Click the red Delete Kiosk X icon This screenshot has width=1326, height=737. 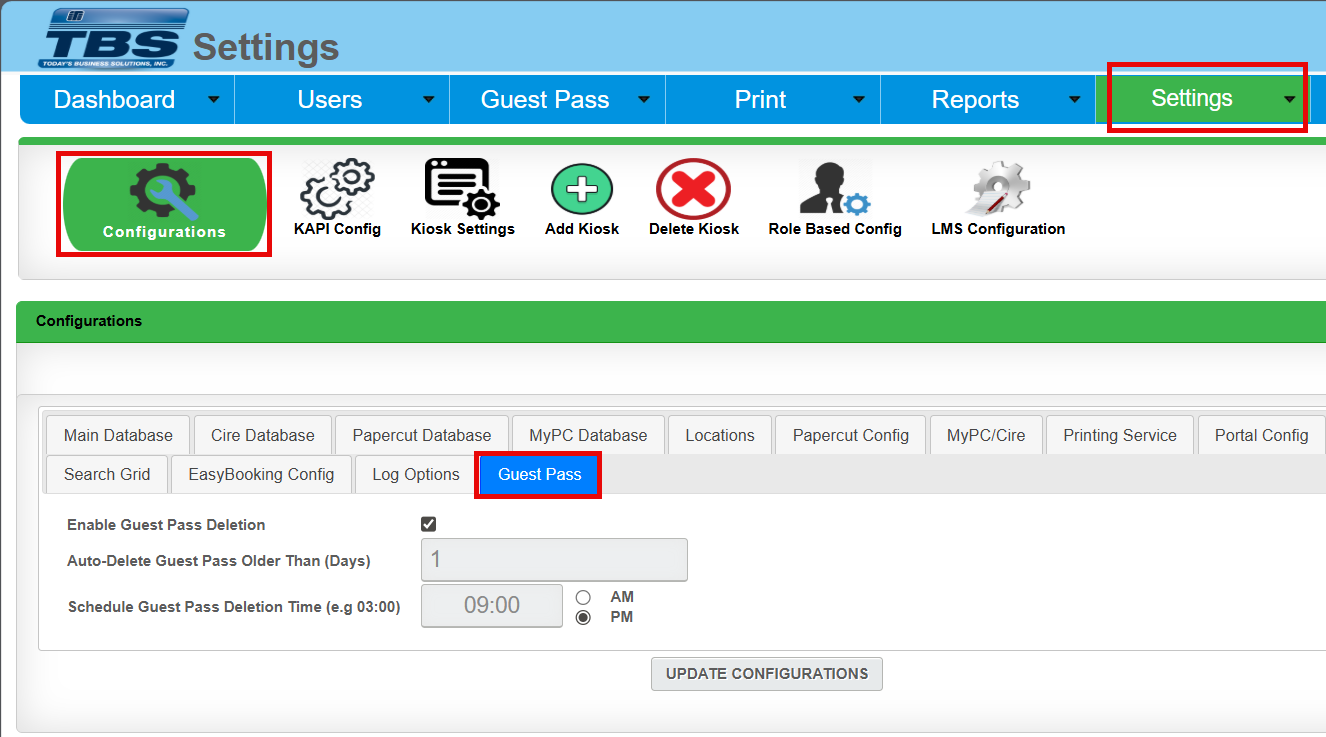coord(693,188)
